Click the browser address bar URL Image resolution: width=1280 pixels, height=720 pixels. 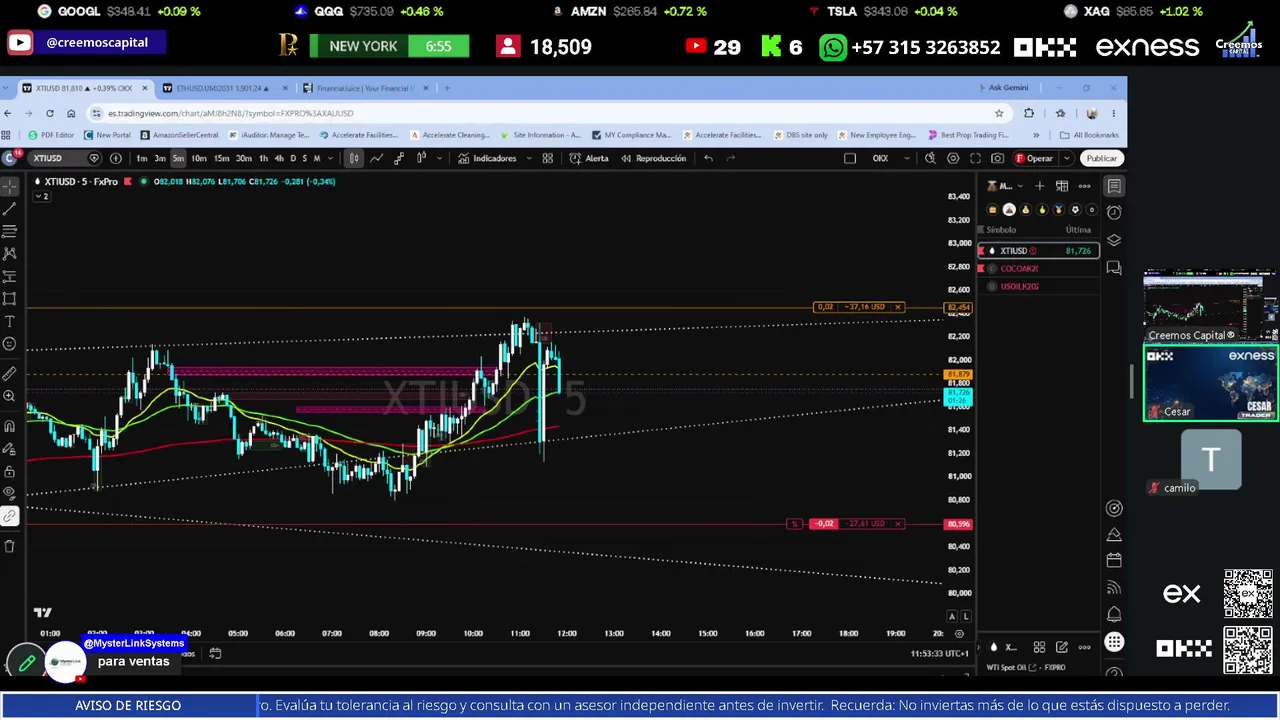pos(230,113)
